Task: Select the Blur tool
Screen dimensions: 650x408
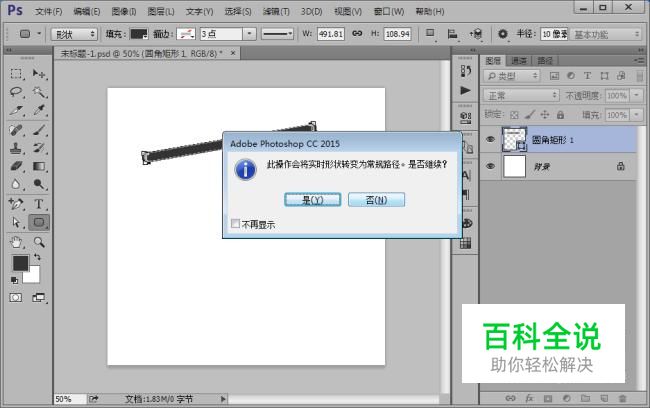Action: pyautogui.click(x=16, y=184)
